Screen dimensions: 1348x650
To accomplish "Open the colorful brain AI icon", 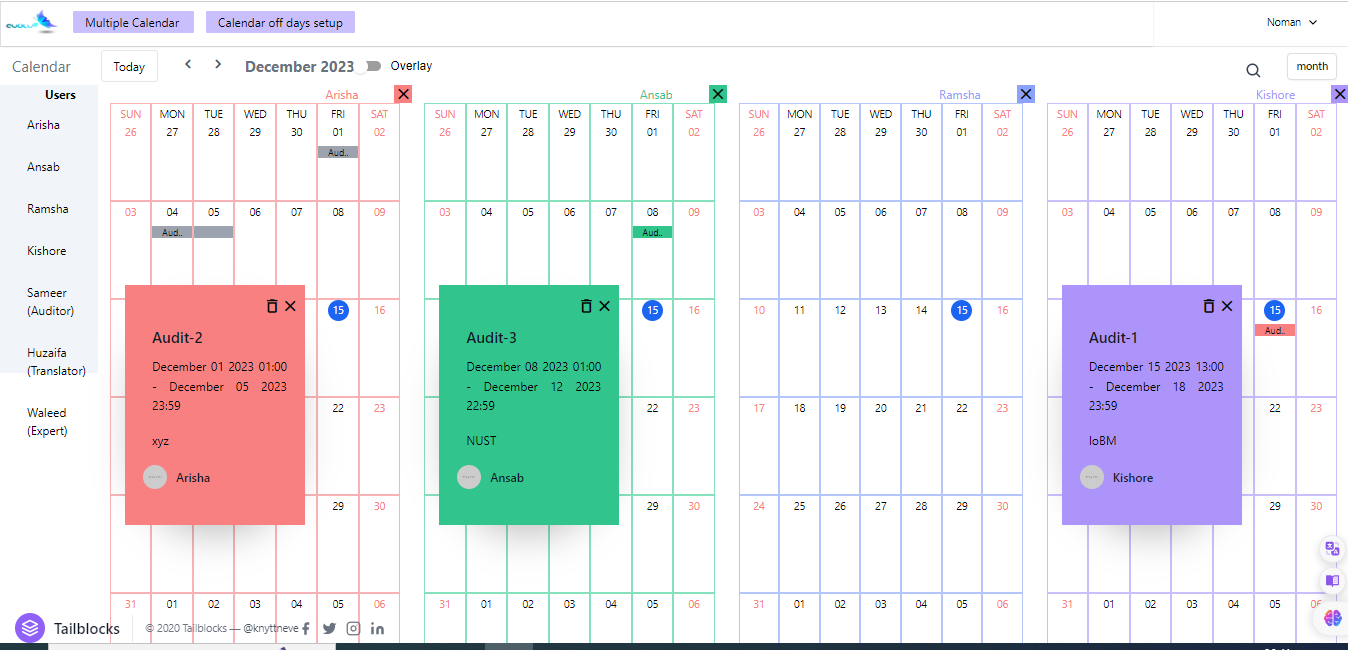I will [x=1331, y=617].
